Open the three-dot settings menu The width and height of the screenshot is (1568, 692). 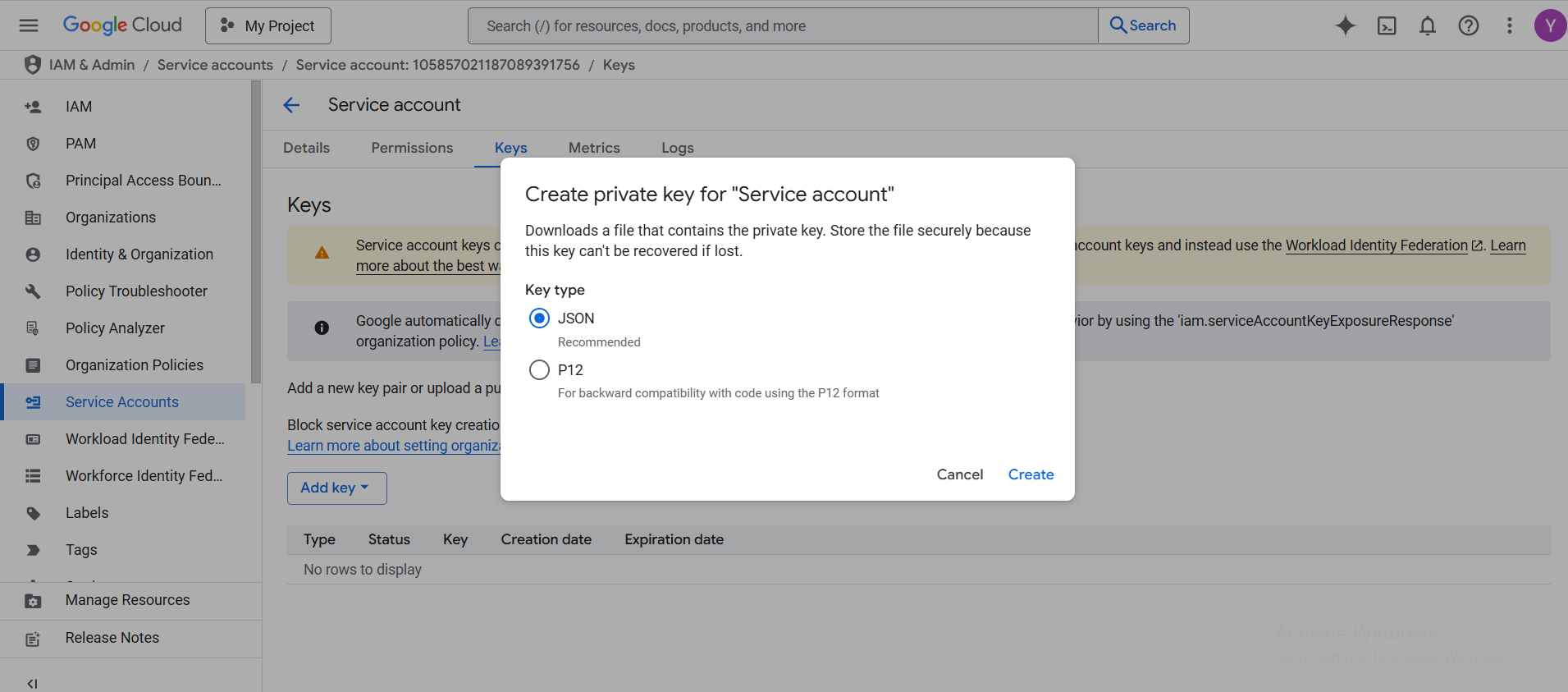[x=1509, y=25]
